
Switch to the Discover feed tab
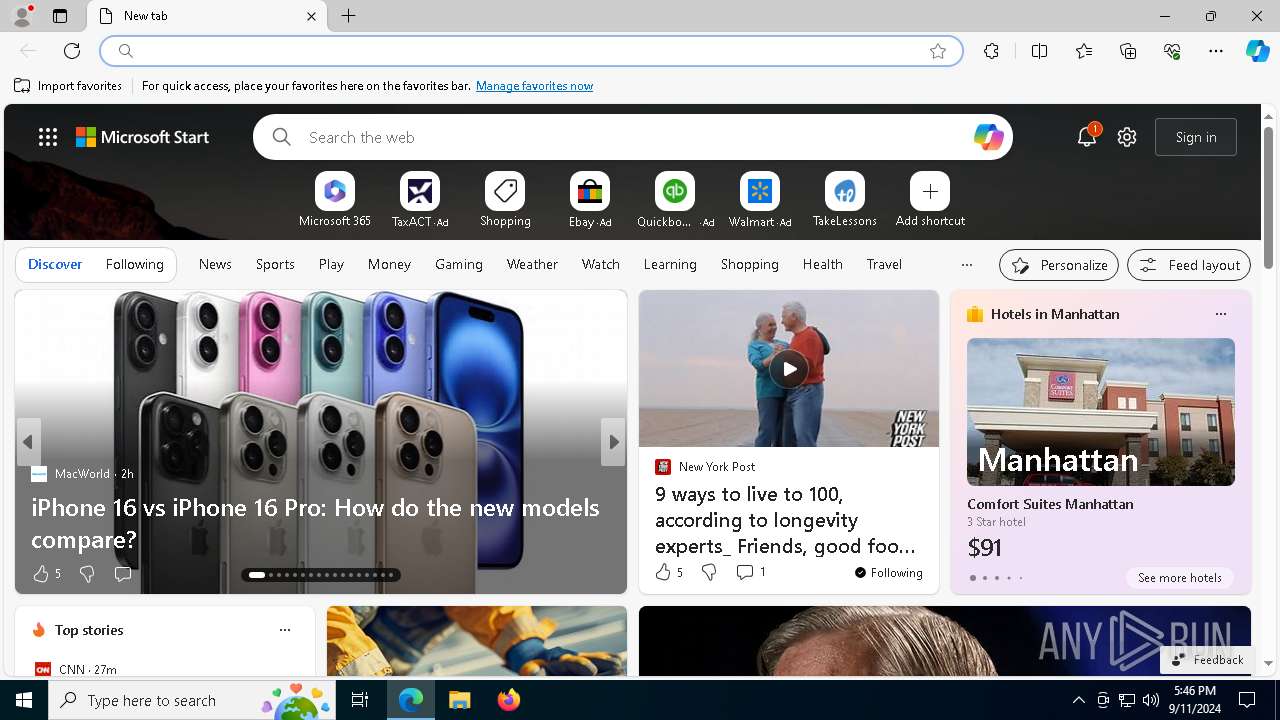click(x=55, y=264)
